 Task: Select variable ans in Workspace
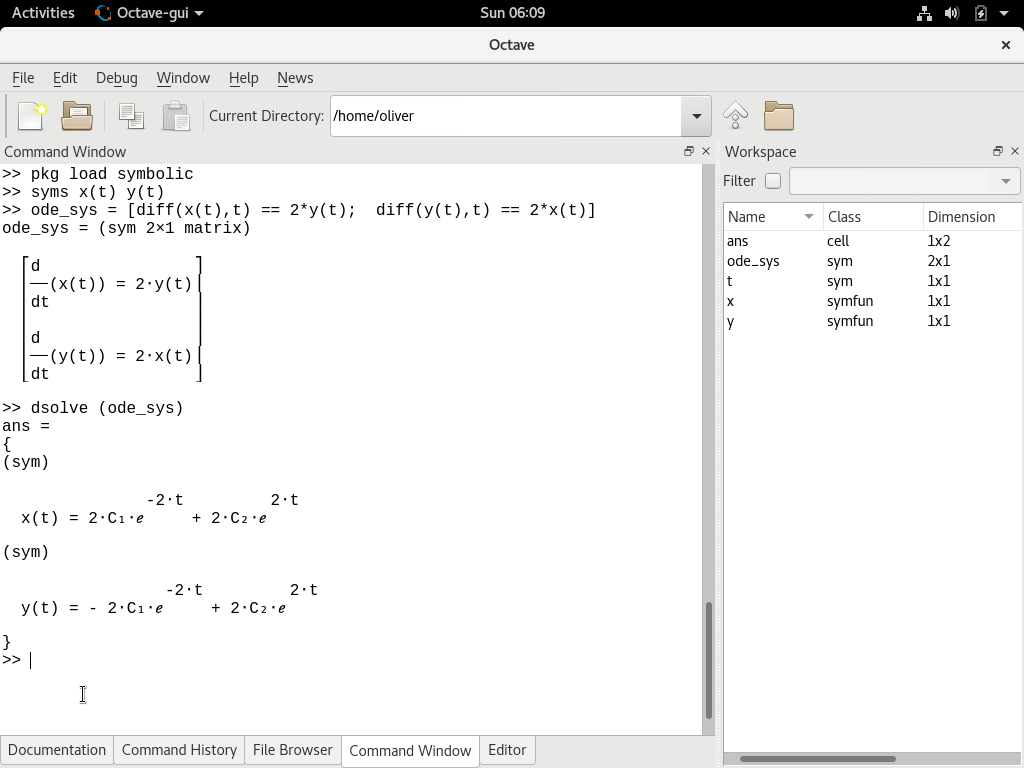[737, 241]
